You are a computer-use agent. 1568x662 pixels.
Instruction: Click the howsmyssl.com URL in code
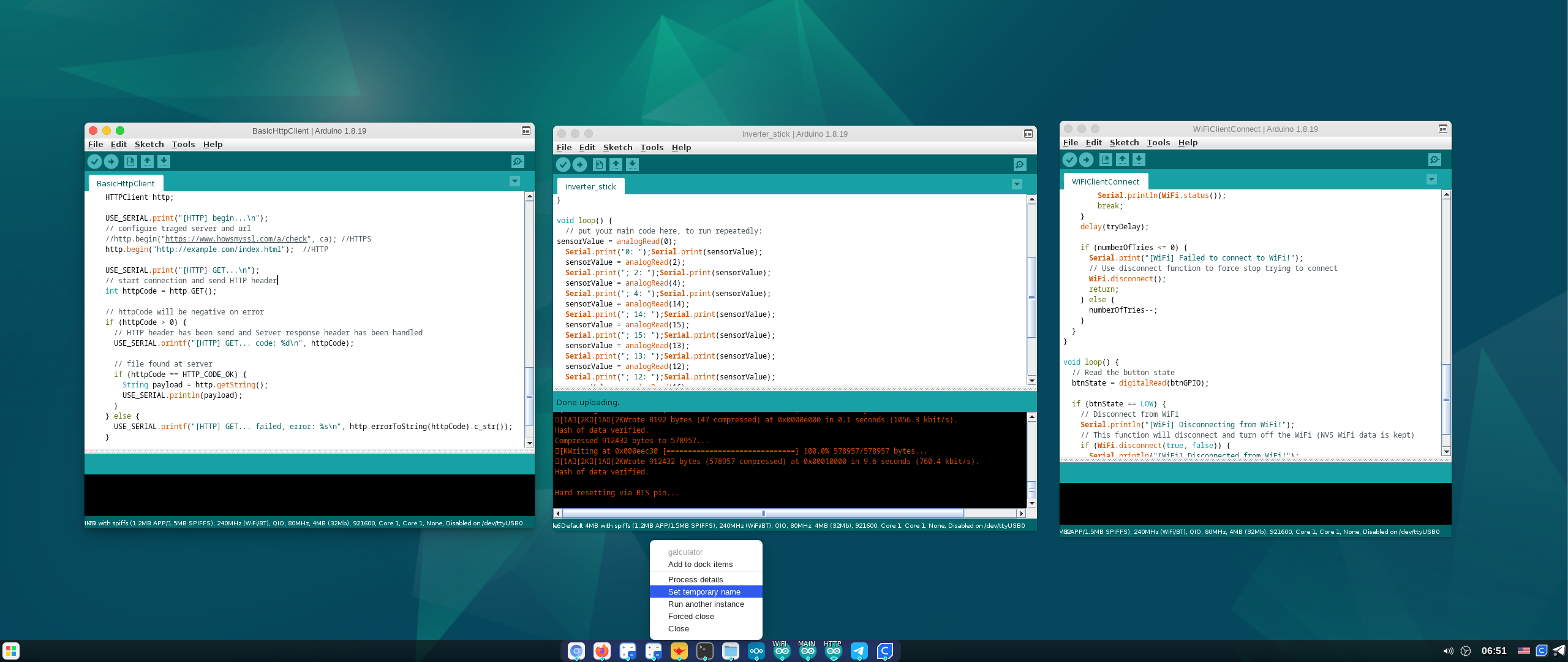(236, 239)
